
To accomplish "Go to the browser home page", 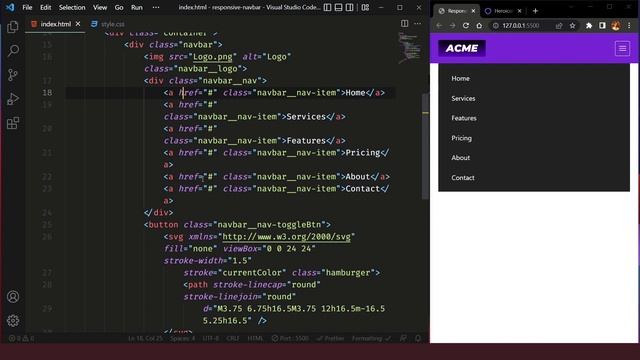I will [479, 25].
